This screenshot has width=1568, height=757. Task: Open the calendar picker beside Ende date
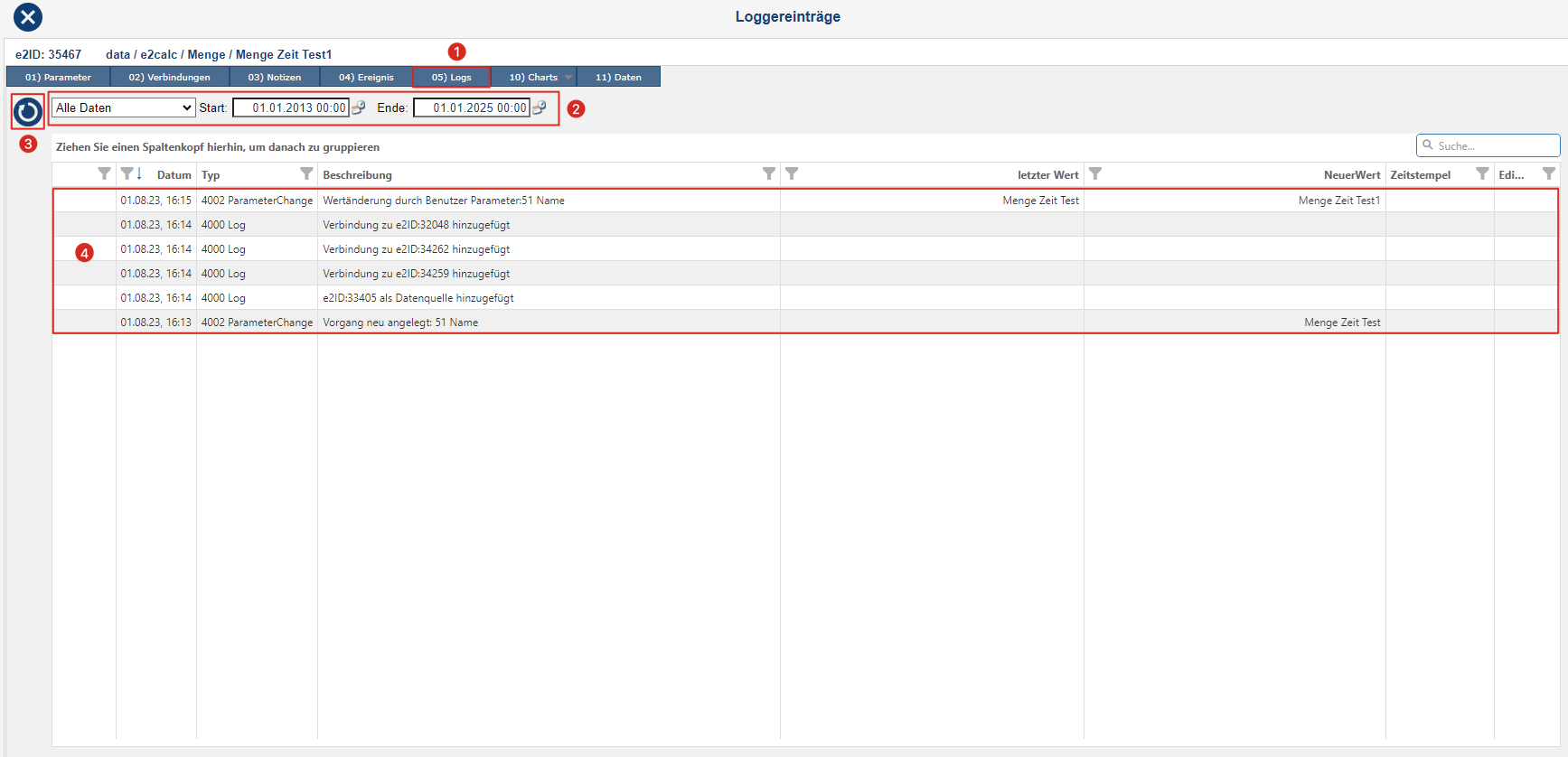540,107
